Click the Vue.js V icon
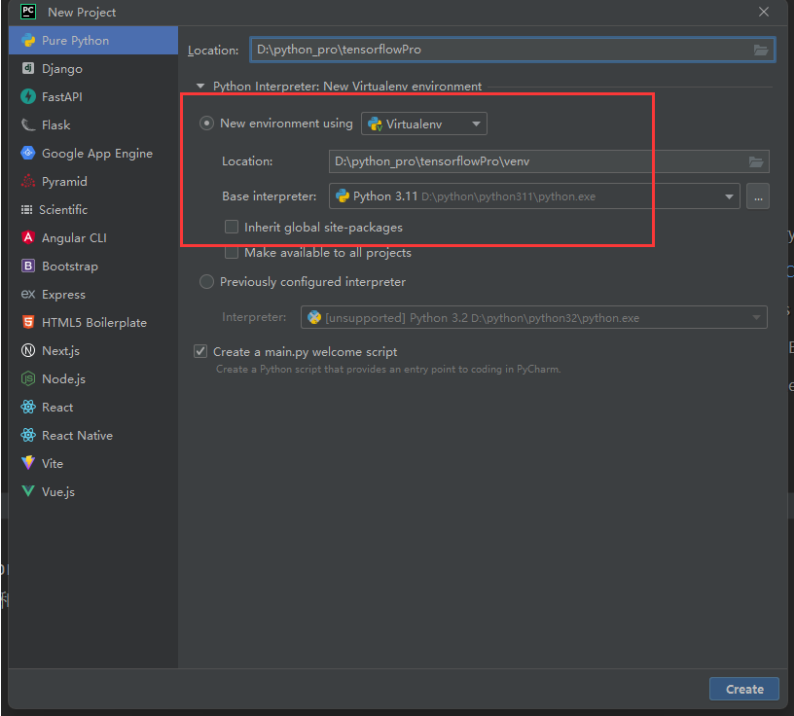 tap(28, 491)
